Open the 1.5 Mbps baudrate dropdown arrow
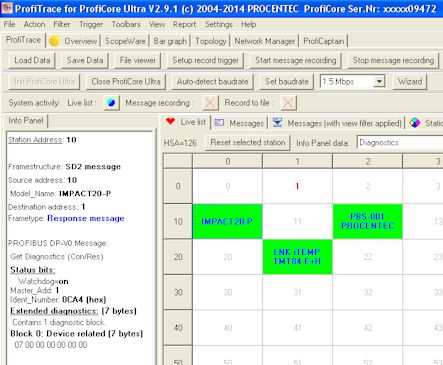This screenshot has height=365, width=443. tap(379, 82)
